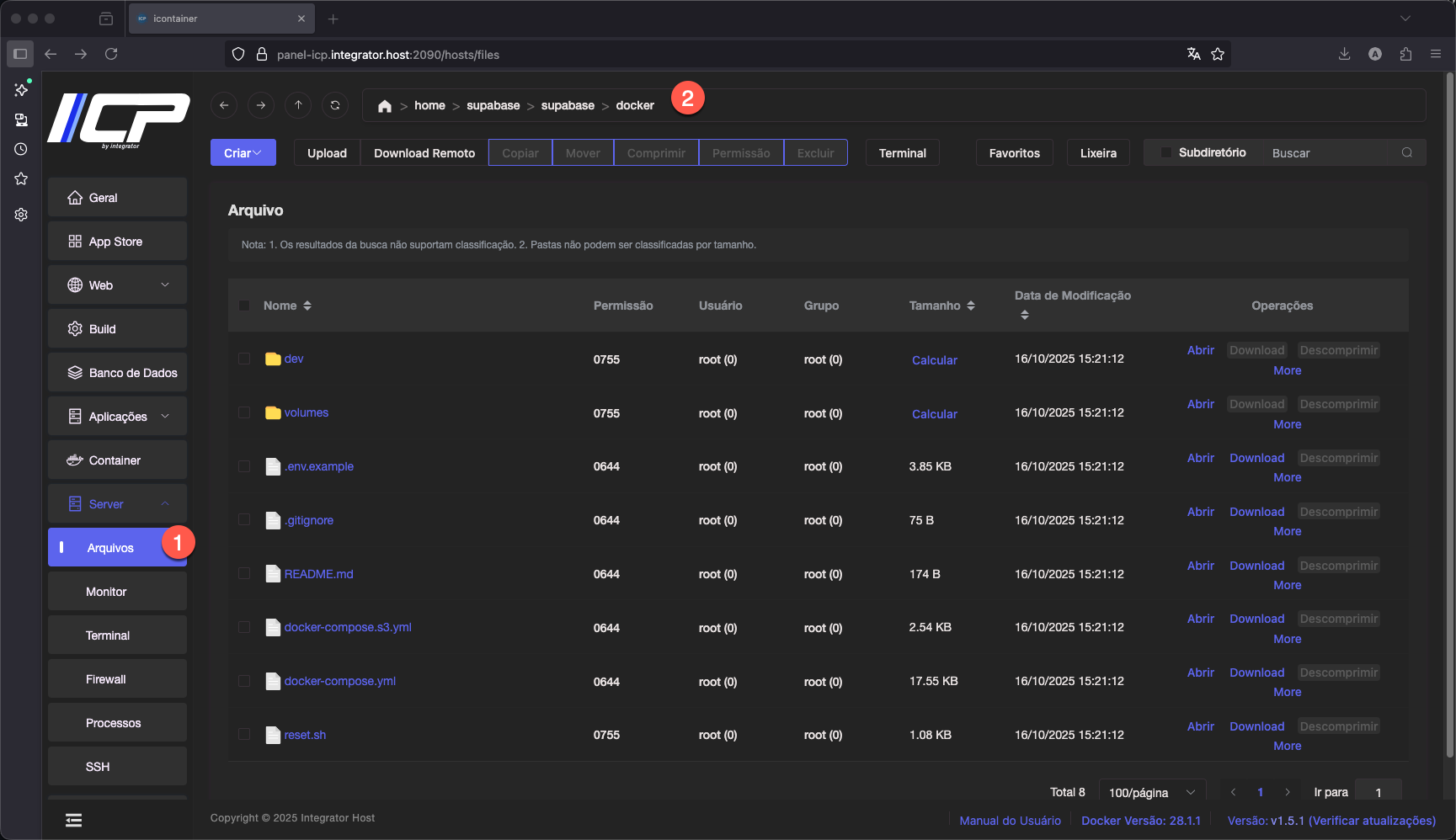
Task: Open Monitor in the Server submenu
Action: (106, 592)
